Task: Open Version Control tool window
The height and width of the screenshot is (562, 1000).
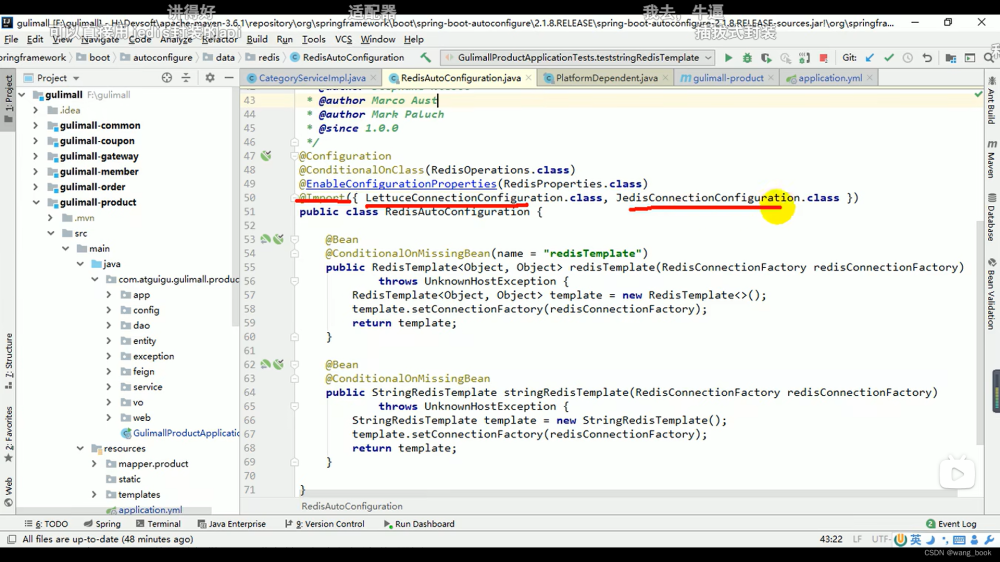Action: click(x=325, y=524)
